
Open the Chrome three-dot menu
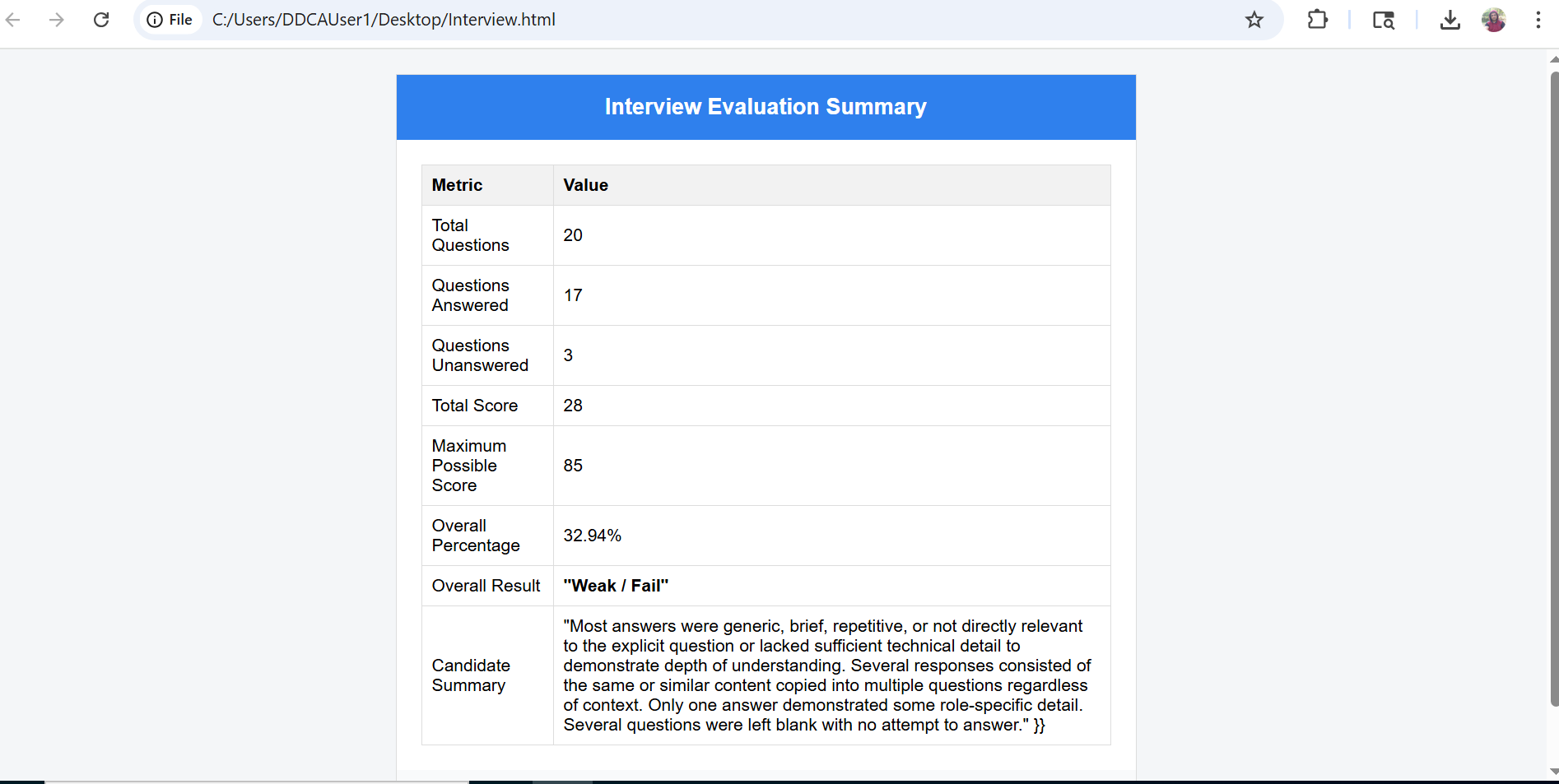1538,20
